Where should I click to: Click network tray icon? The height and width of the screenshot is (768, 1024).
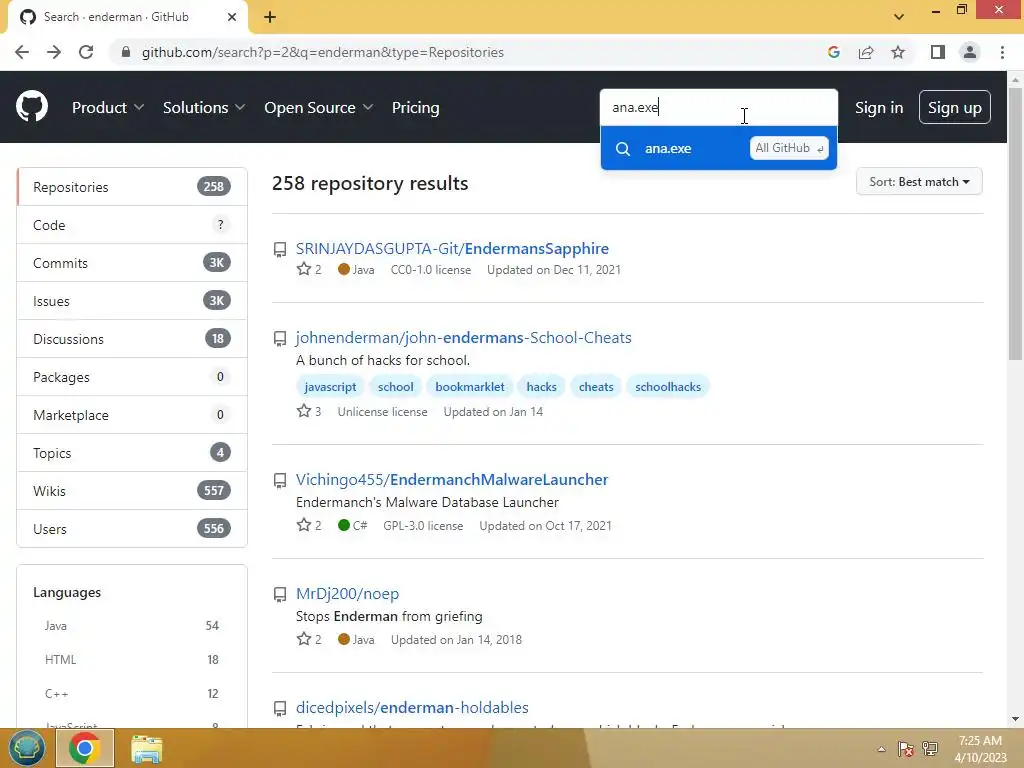[931, 748]
